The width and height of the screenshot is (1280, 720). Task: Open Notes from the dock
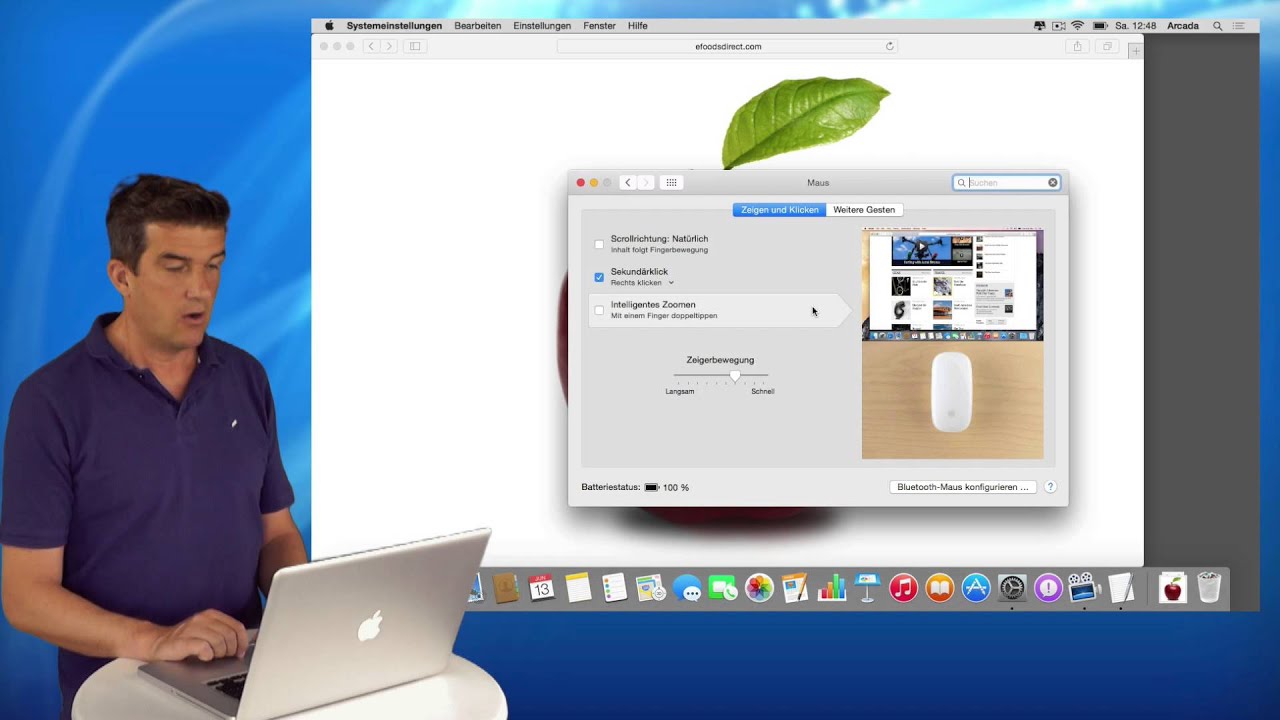point(578,588)
